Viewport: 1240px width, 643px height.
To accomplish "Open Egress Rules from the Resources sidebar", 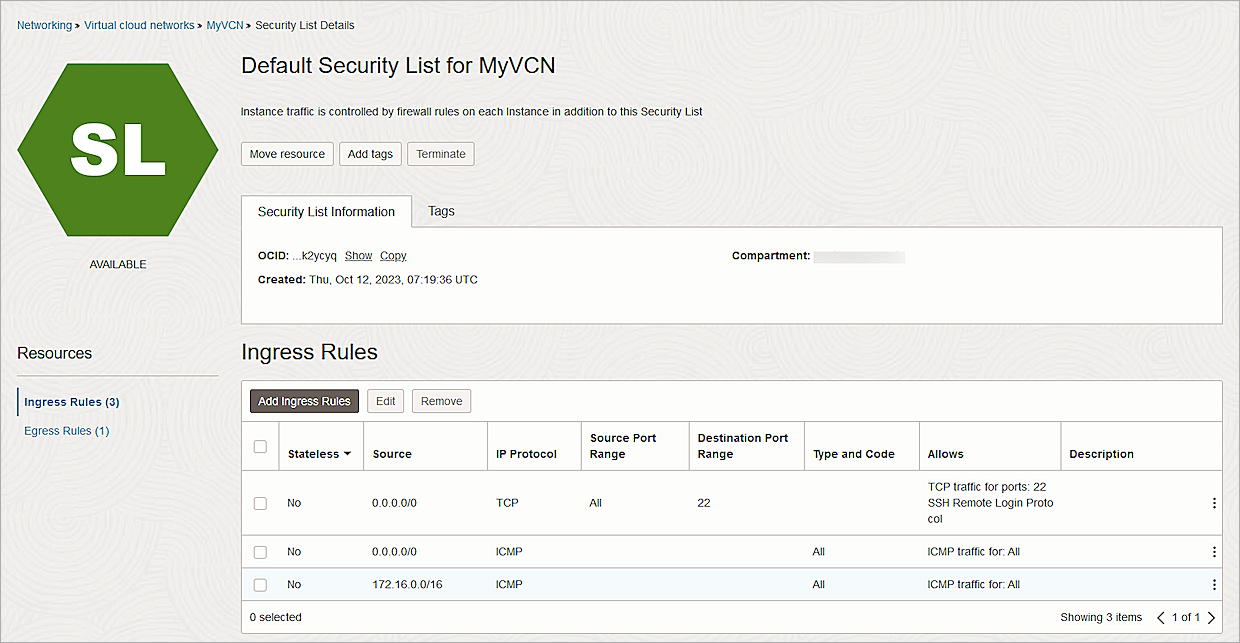I will click(x=66, y=430).
